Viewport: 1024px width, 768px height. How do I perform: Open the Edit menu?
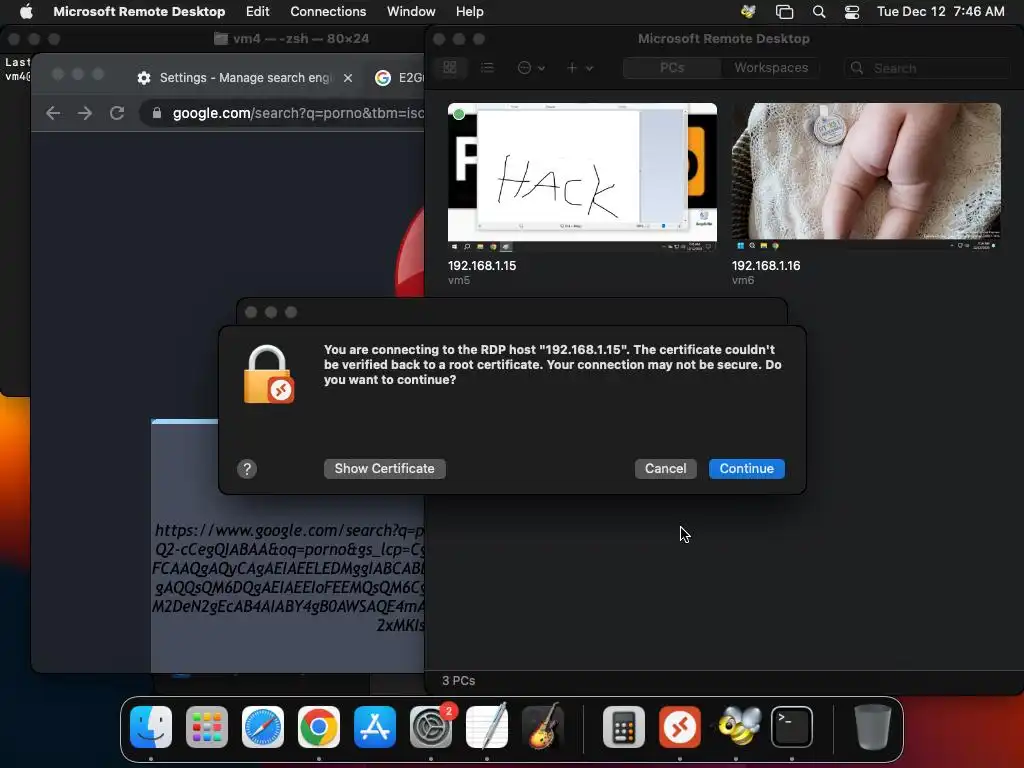257,11
